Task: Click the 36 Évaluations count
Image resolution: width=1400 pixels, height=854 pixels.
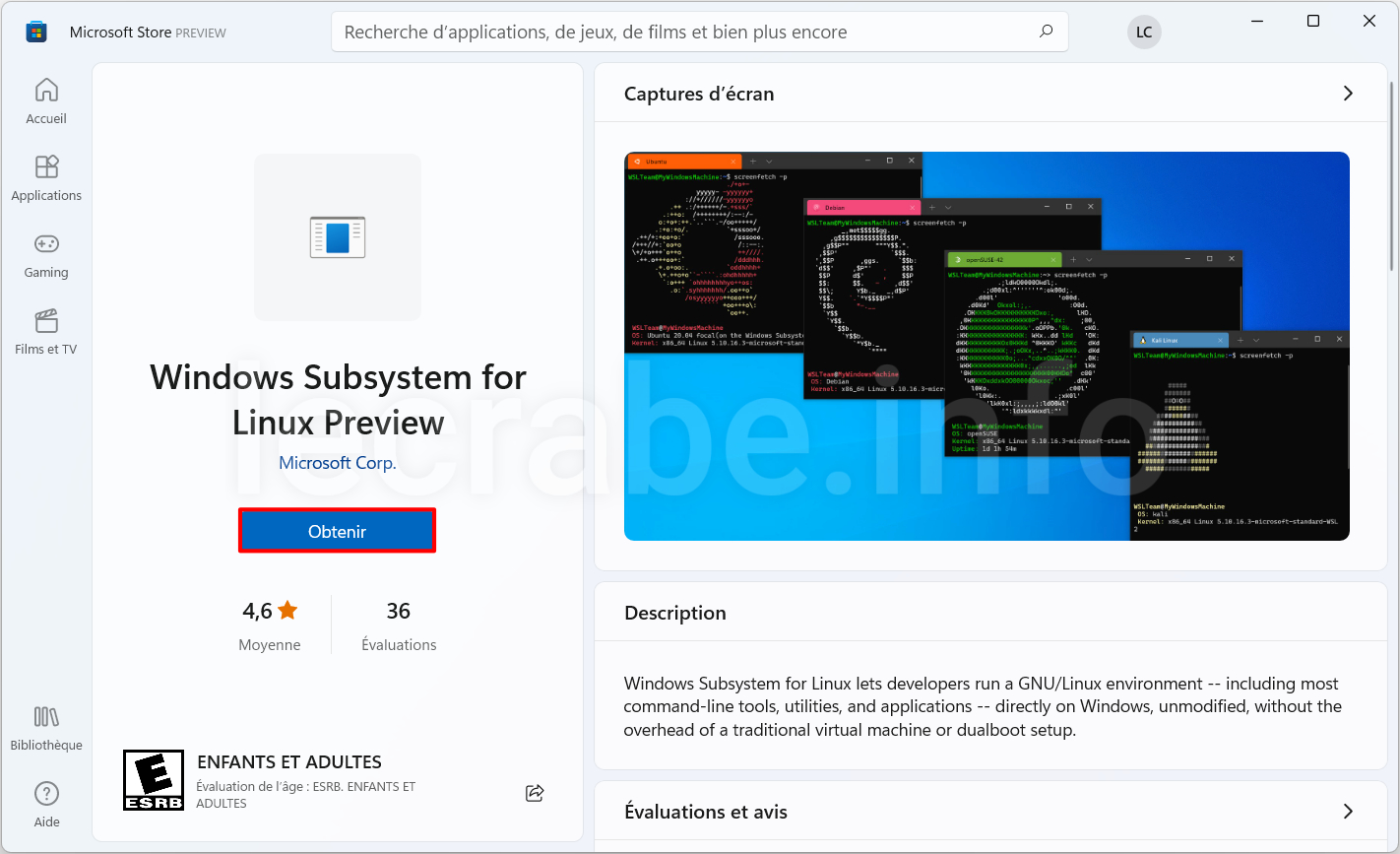Action: click(x=399, y=625)
